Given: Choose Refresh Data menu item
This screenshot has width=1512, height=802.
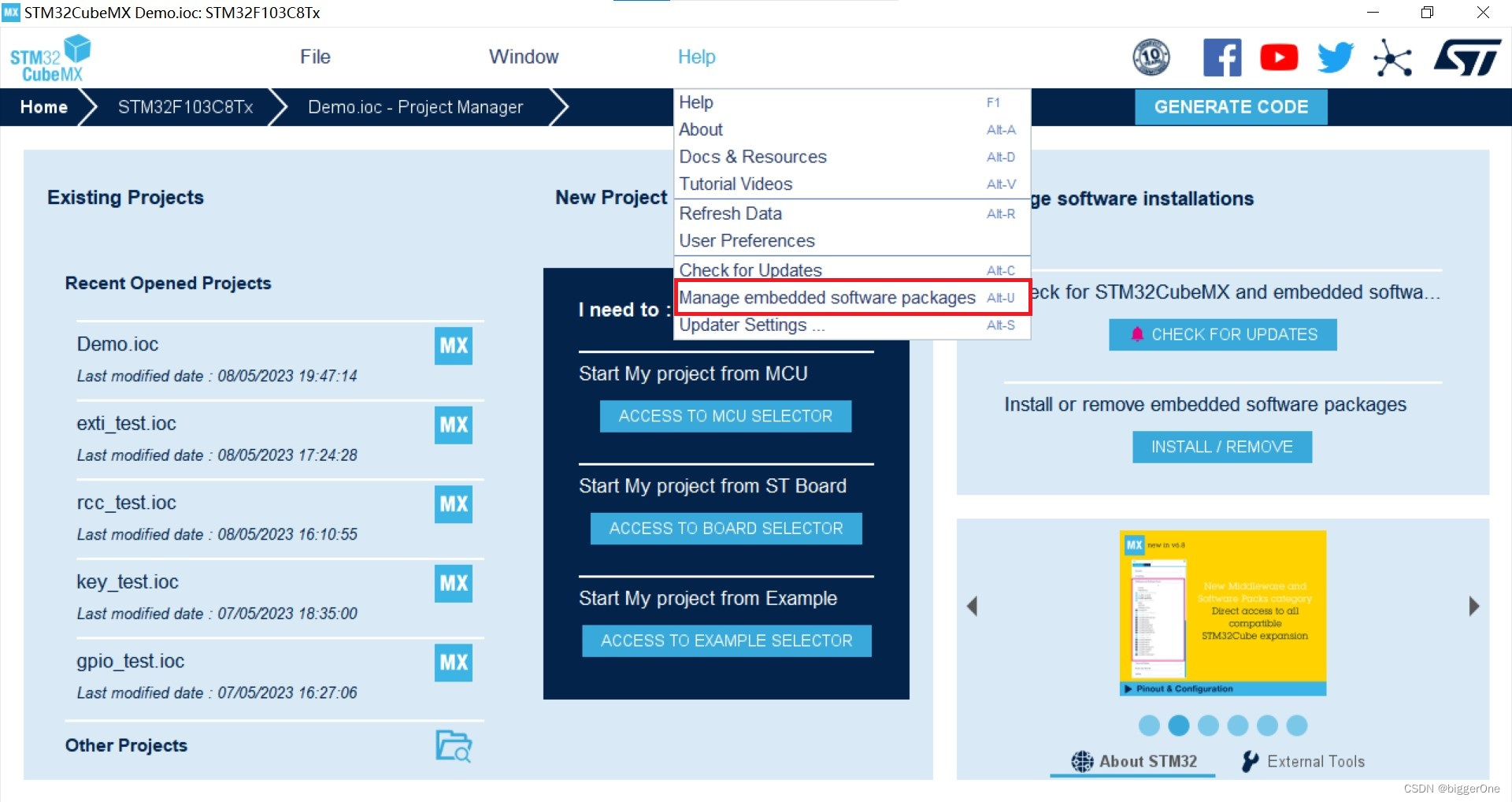Looking at the screenshot, I should [852, 213].
